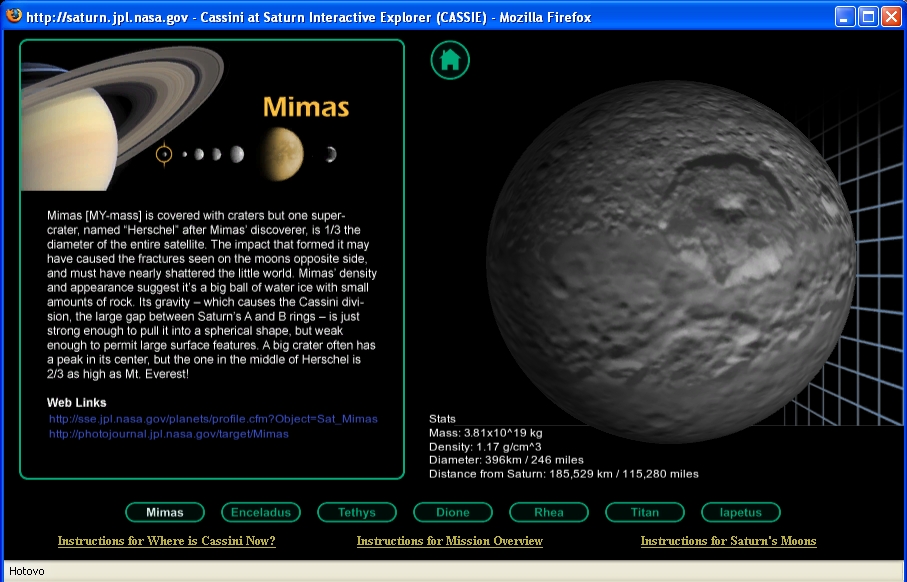Open the Mimas moon tab
Viewport: 907px width, 582px height.
(x=165, y=513)
